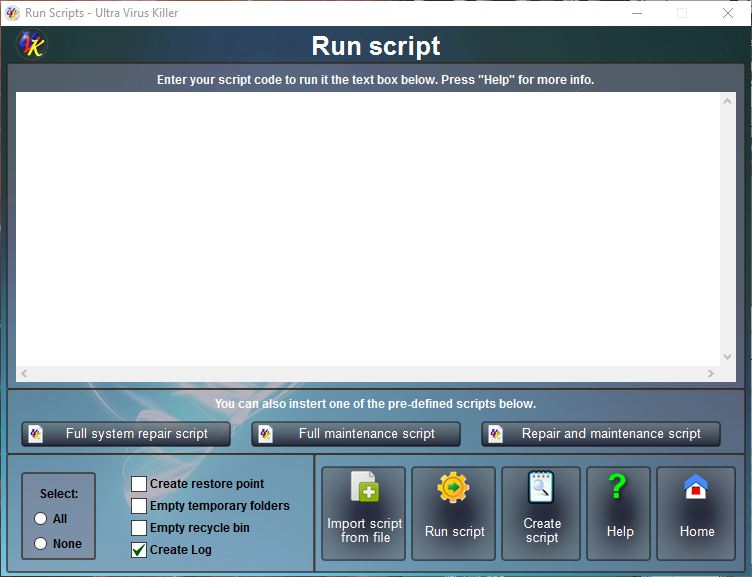Click inside the script code text box
This screenshot has width=752, height=577.
(368, 229)
